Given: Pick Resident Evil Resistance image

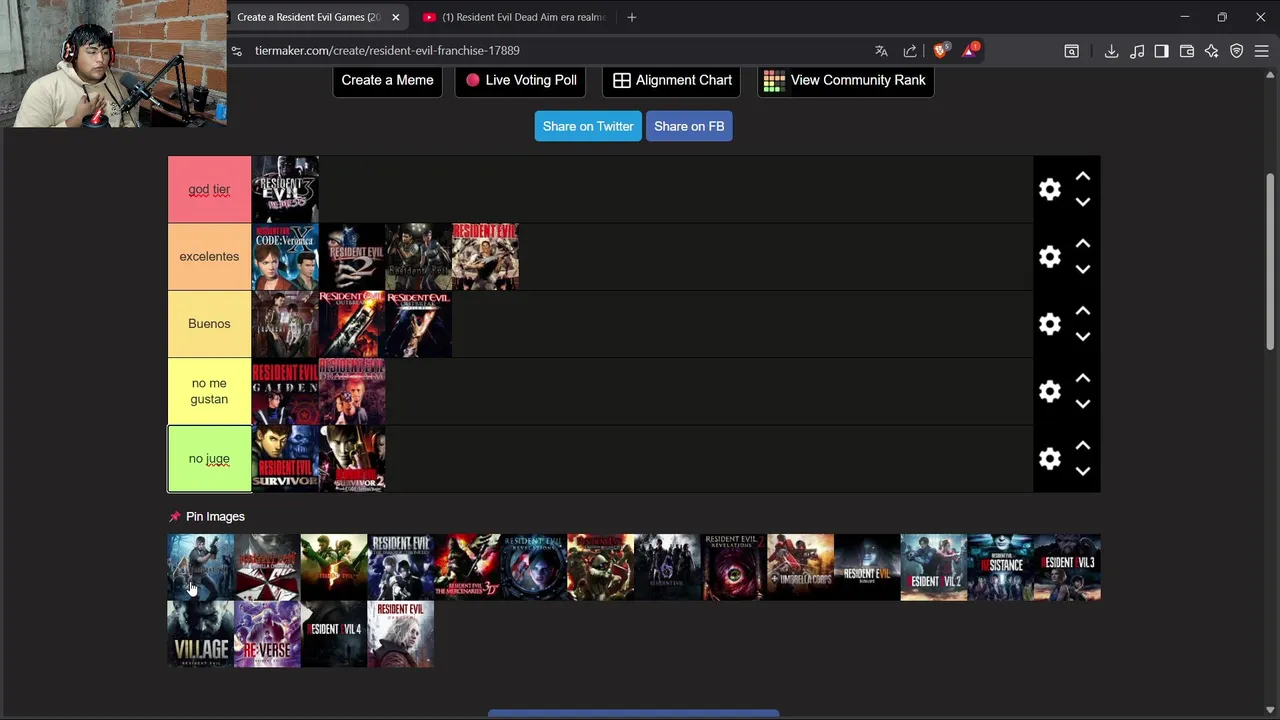Looking at the screenshot, I should point(1000,567).
